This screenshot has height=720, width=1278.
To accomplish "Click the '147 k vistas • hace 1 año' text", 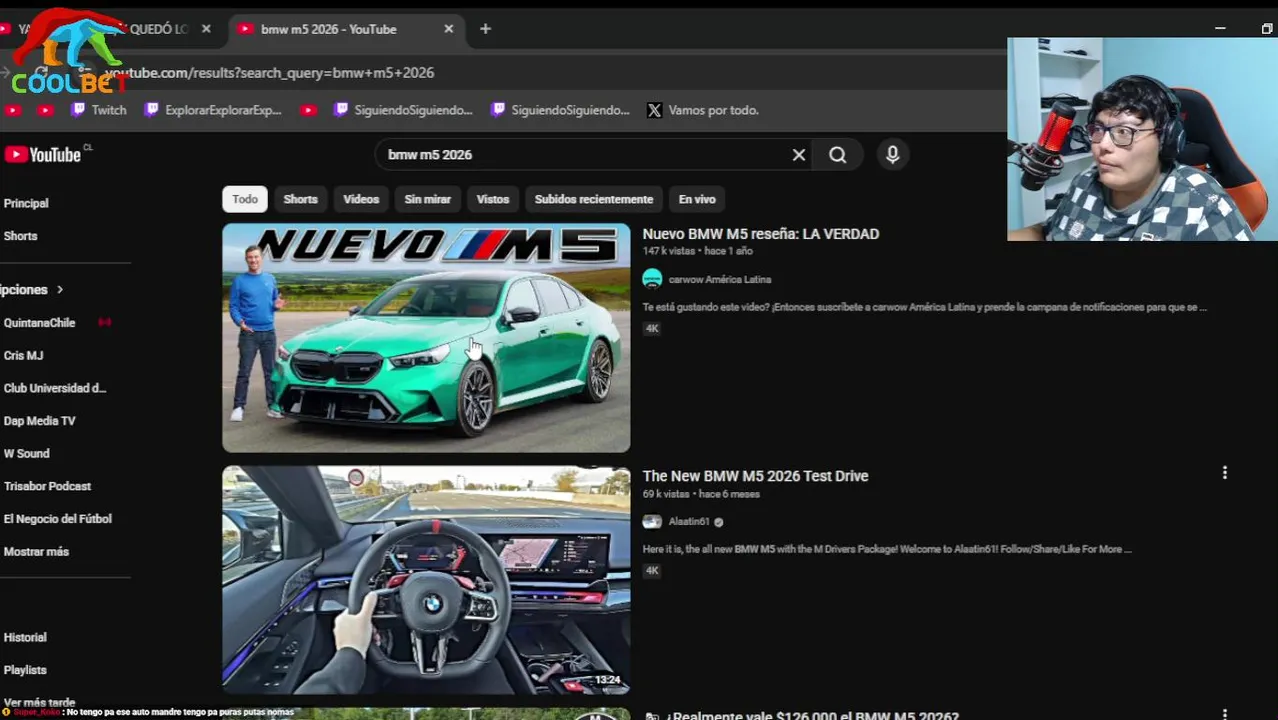I will point(697,251).
